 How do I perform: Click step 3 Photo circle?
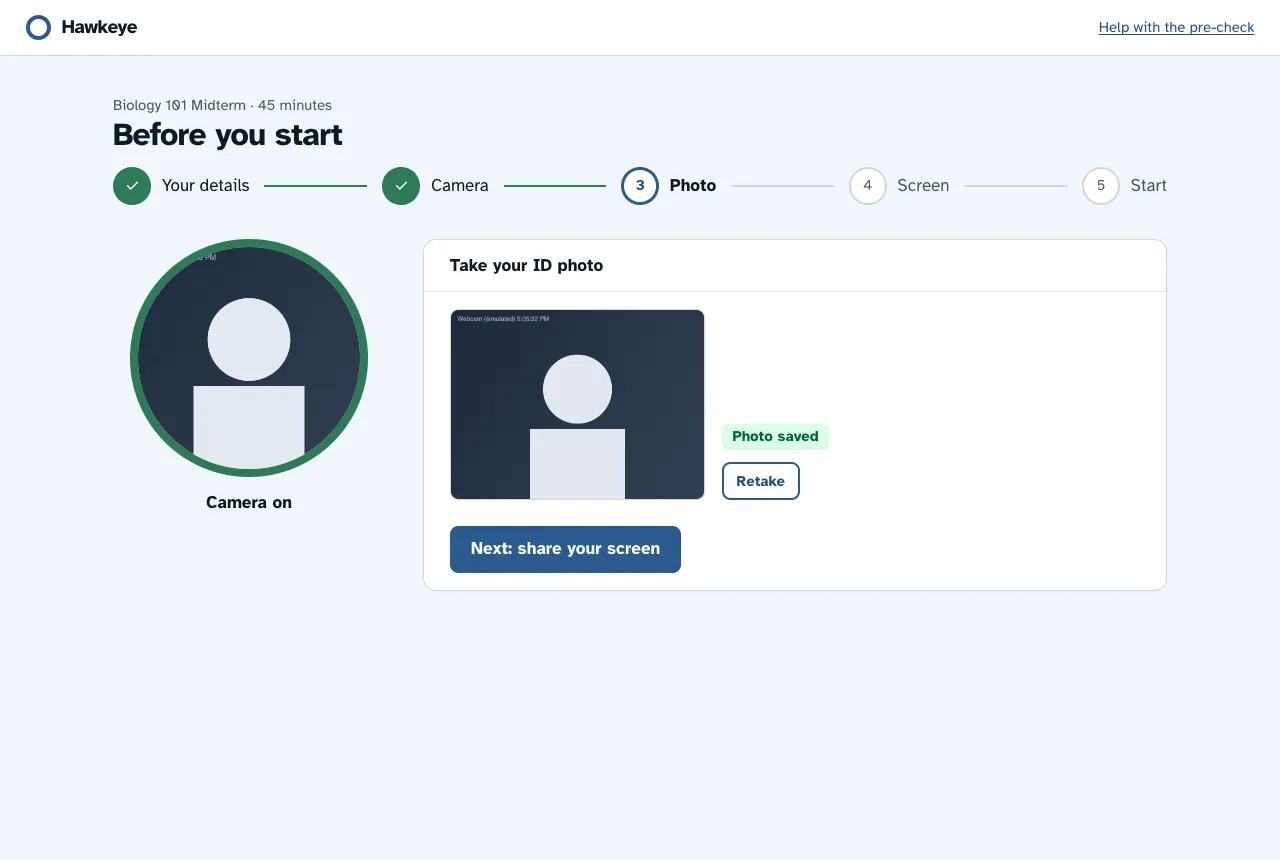pos(640,186)
